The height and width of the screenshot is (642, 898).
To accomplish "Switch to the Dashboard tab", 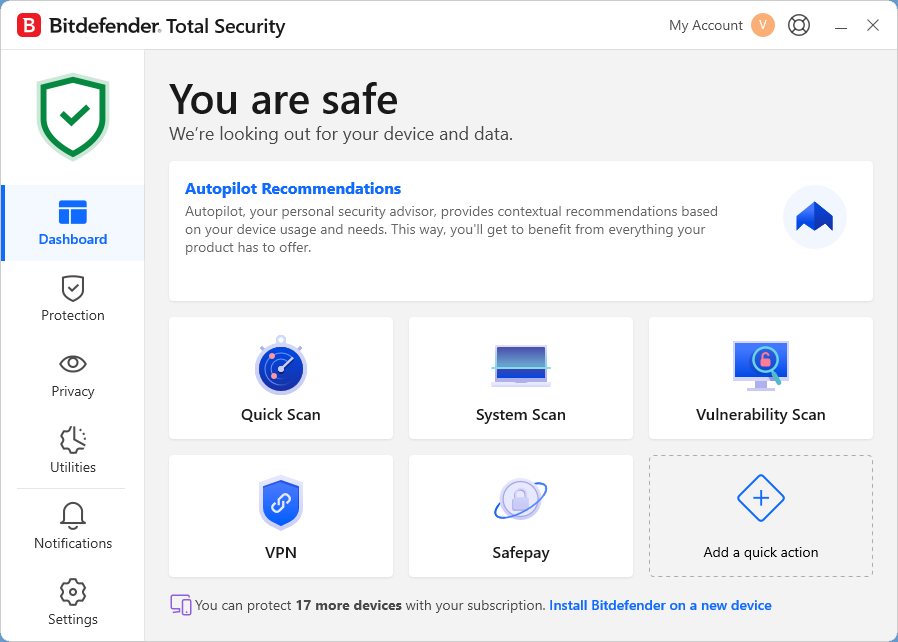I will pos(72,223).
